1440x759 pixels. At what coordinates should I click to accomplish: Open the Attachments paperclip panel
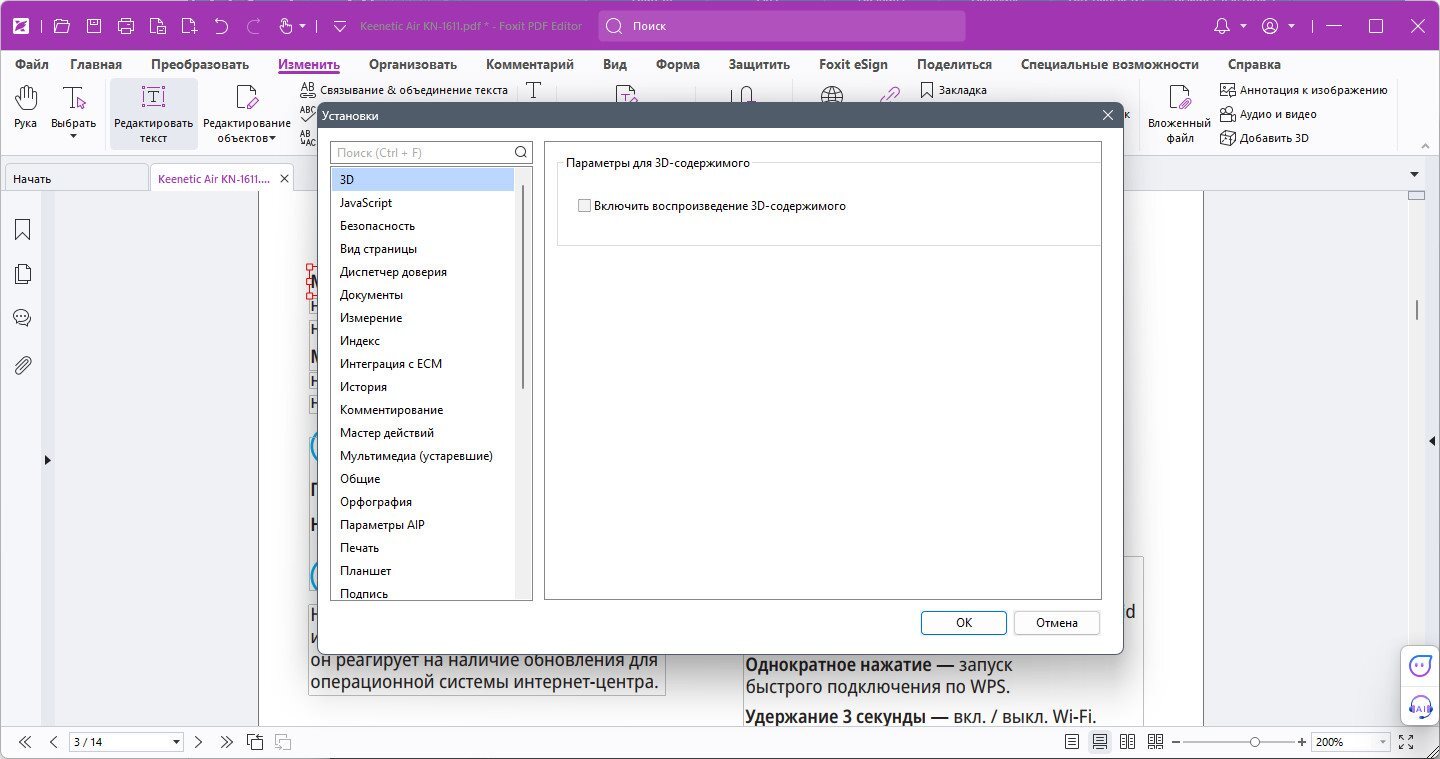[22, 365]
